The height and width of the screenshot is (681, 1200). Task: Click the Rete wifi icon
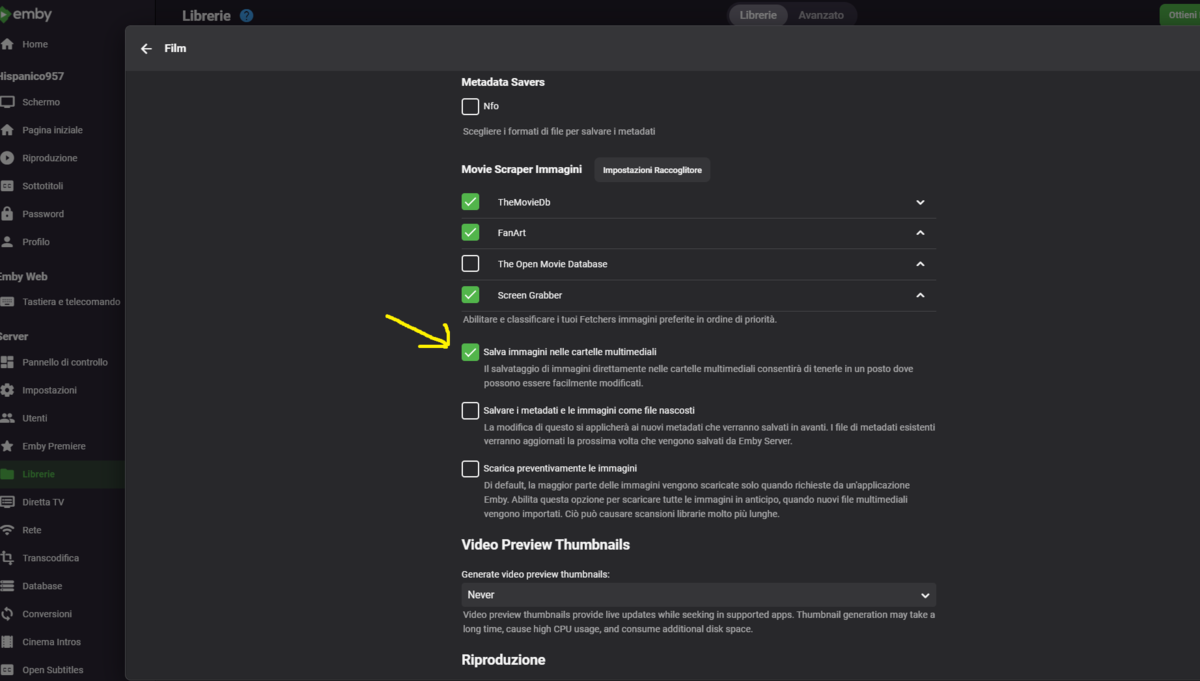click(8, 530)
